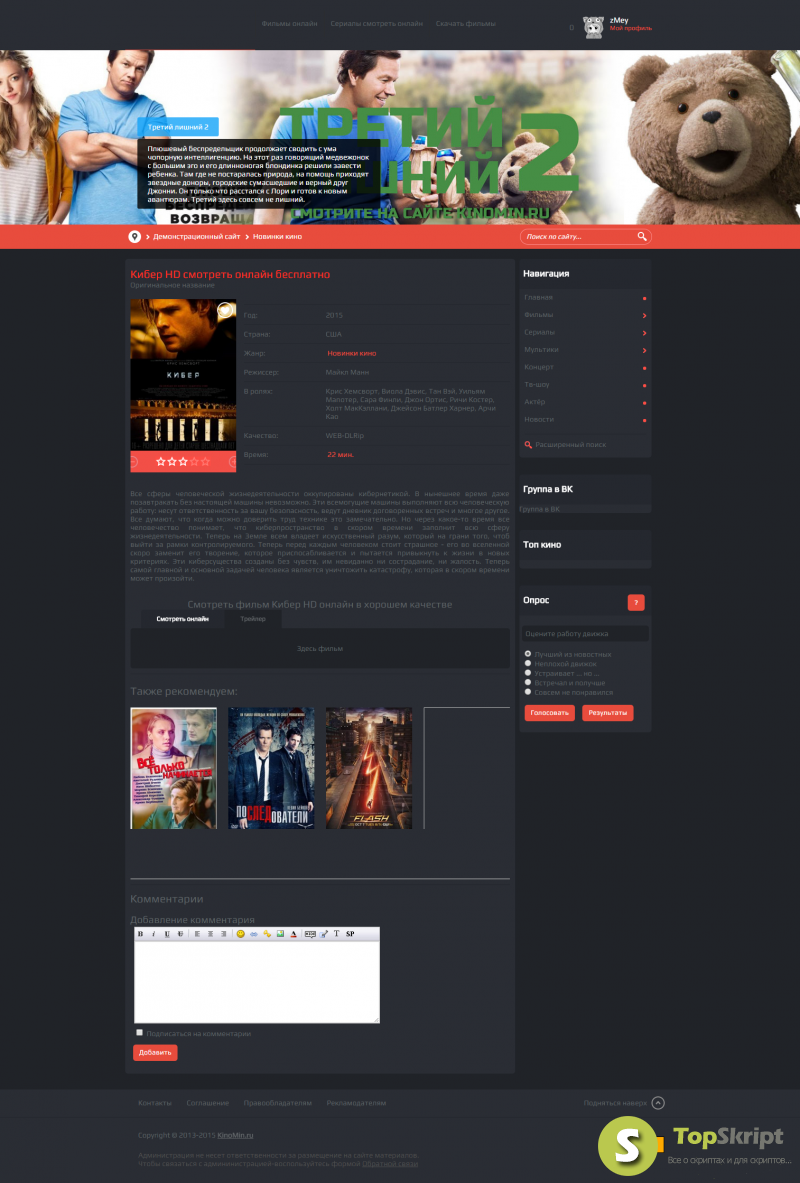Open 'Актёр' in navigation sidebar
Viewport: 800px width, 1183px height.
(534, 402)
